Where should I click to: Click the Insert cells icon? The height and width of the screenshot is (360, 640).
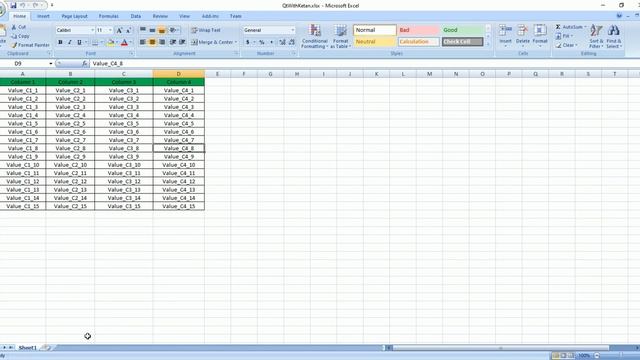pos(505,31)
